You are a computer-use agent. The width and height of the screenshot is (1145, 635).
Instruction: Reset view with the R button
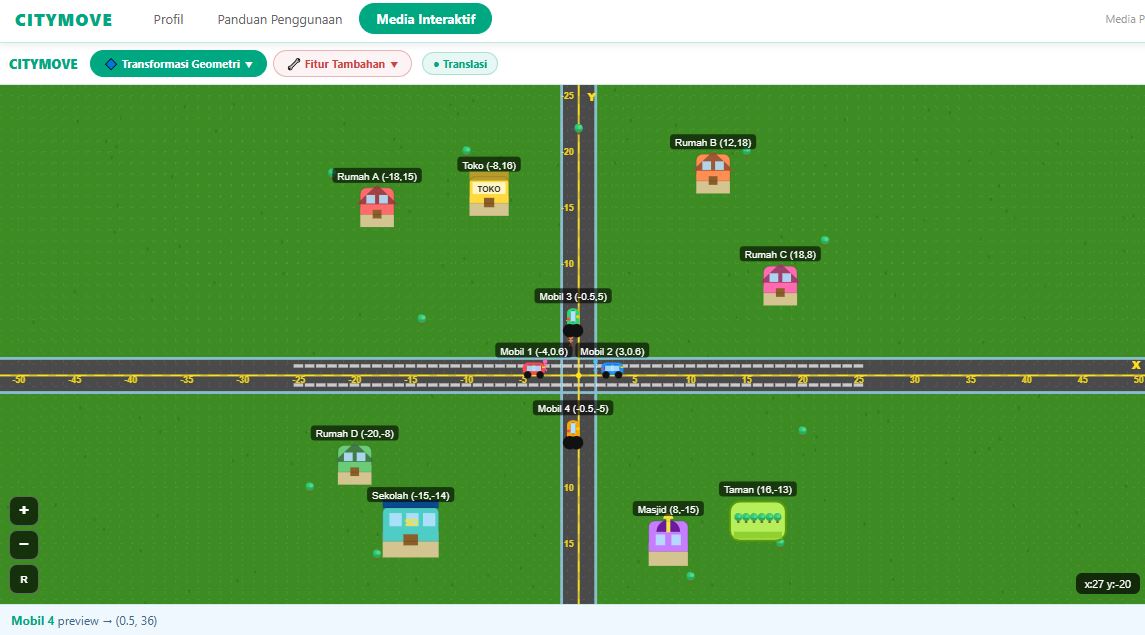point(24,580)
